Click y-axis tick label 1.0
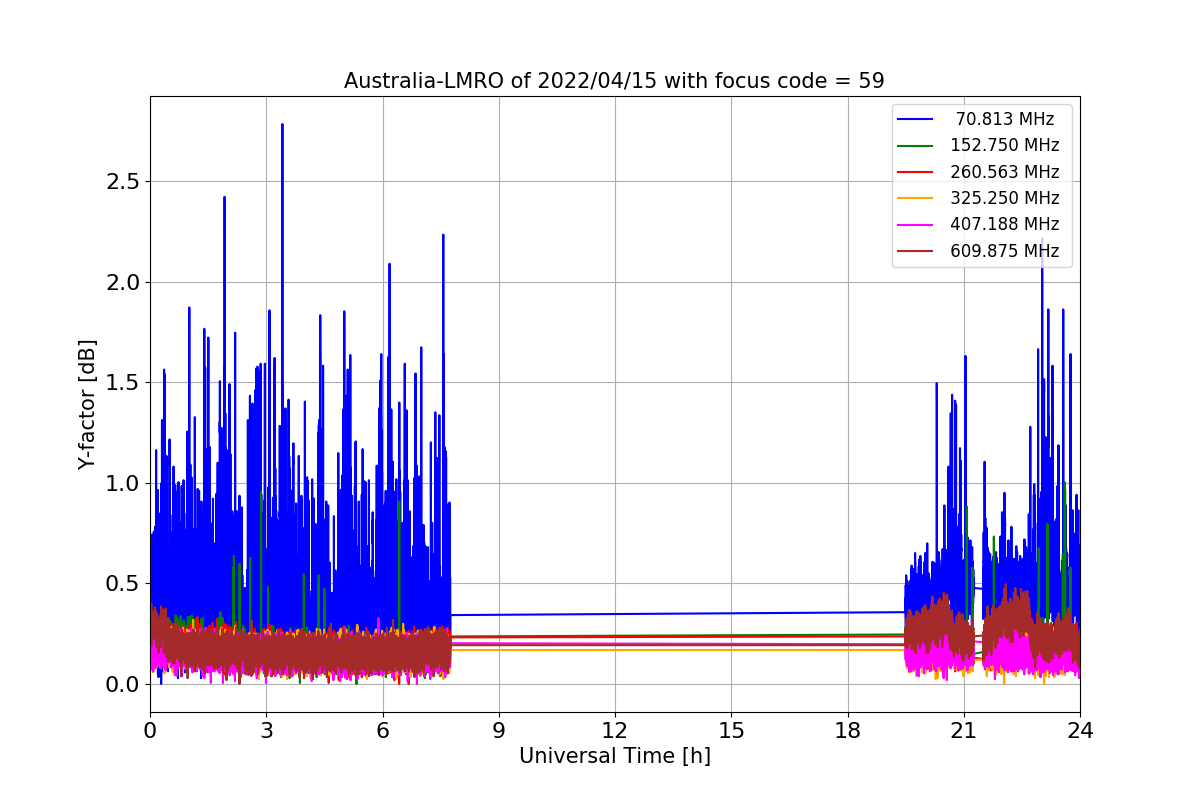Screen dimensions: 1200x800 pos(123,483)
